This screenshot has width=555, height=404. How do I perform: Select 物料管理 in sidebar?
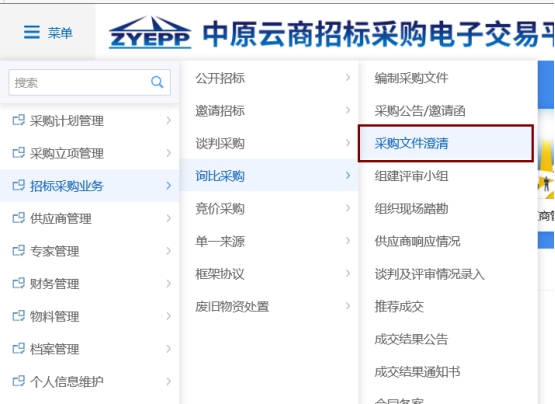[x=90, y=316]
